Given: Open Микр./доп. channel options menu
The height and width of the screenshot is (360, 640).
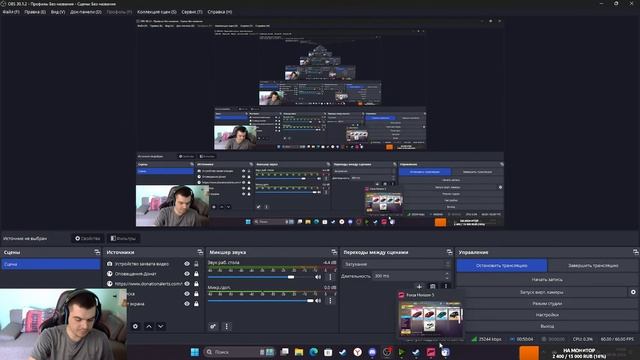Looking at the screenshot, I should 331,301.
